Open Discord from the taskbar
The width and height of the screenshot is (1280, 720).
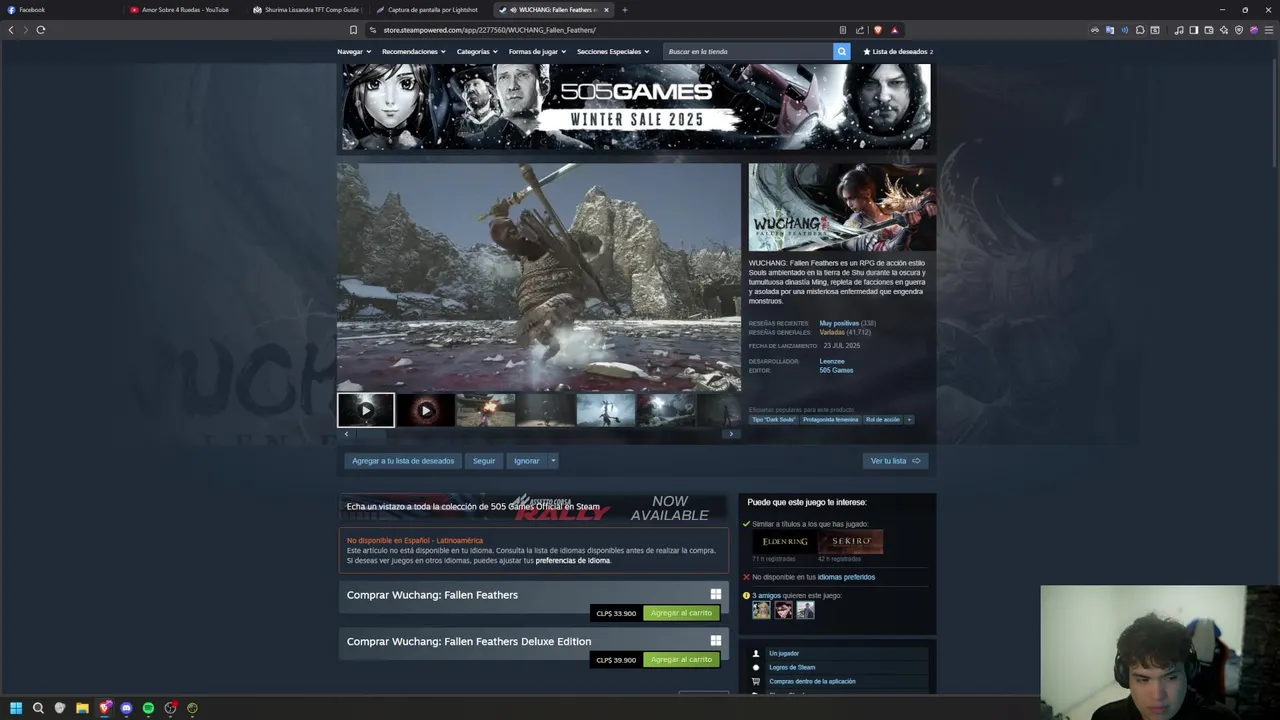click(x=126, y=708)
